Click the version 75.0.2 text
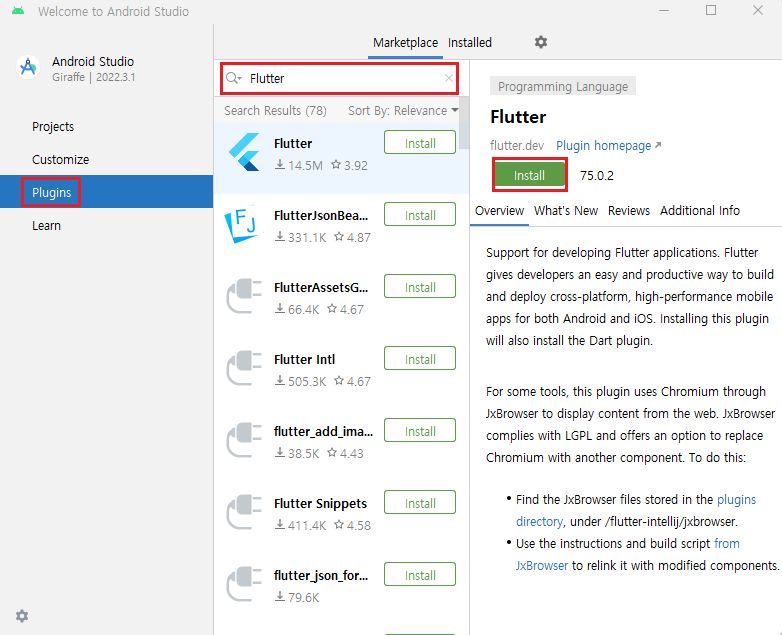782x635 pixels. click(596, 176)
